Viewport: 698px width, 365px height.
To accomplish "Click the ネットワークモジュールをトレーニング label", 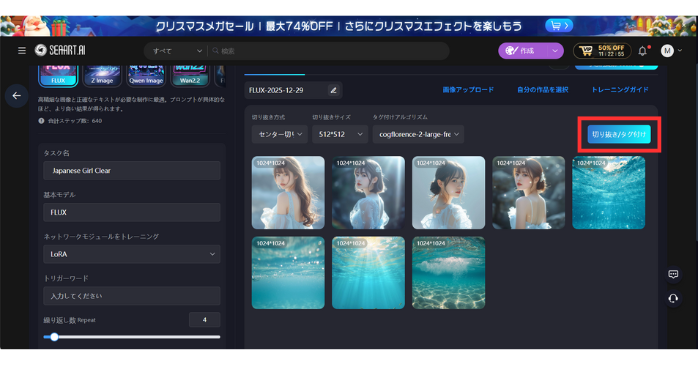I will coord(101,236).
